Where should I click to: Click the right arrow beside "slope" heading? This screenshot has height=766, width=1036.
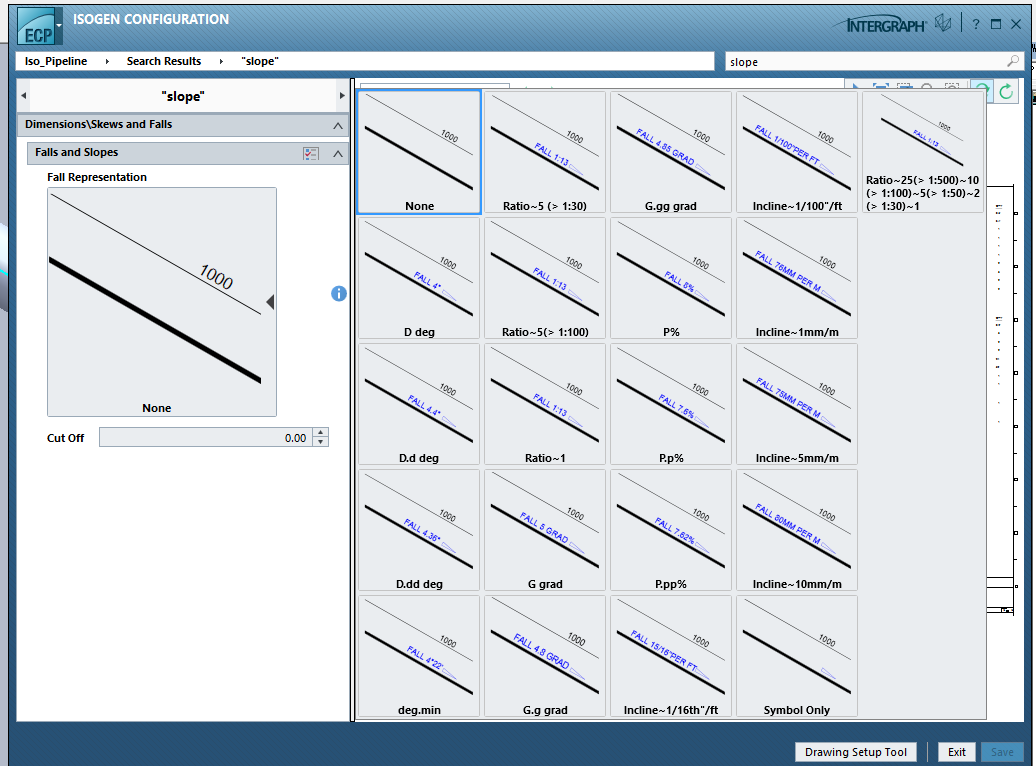point(342,96)
